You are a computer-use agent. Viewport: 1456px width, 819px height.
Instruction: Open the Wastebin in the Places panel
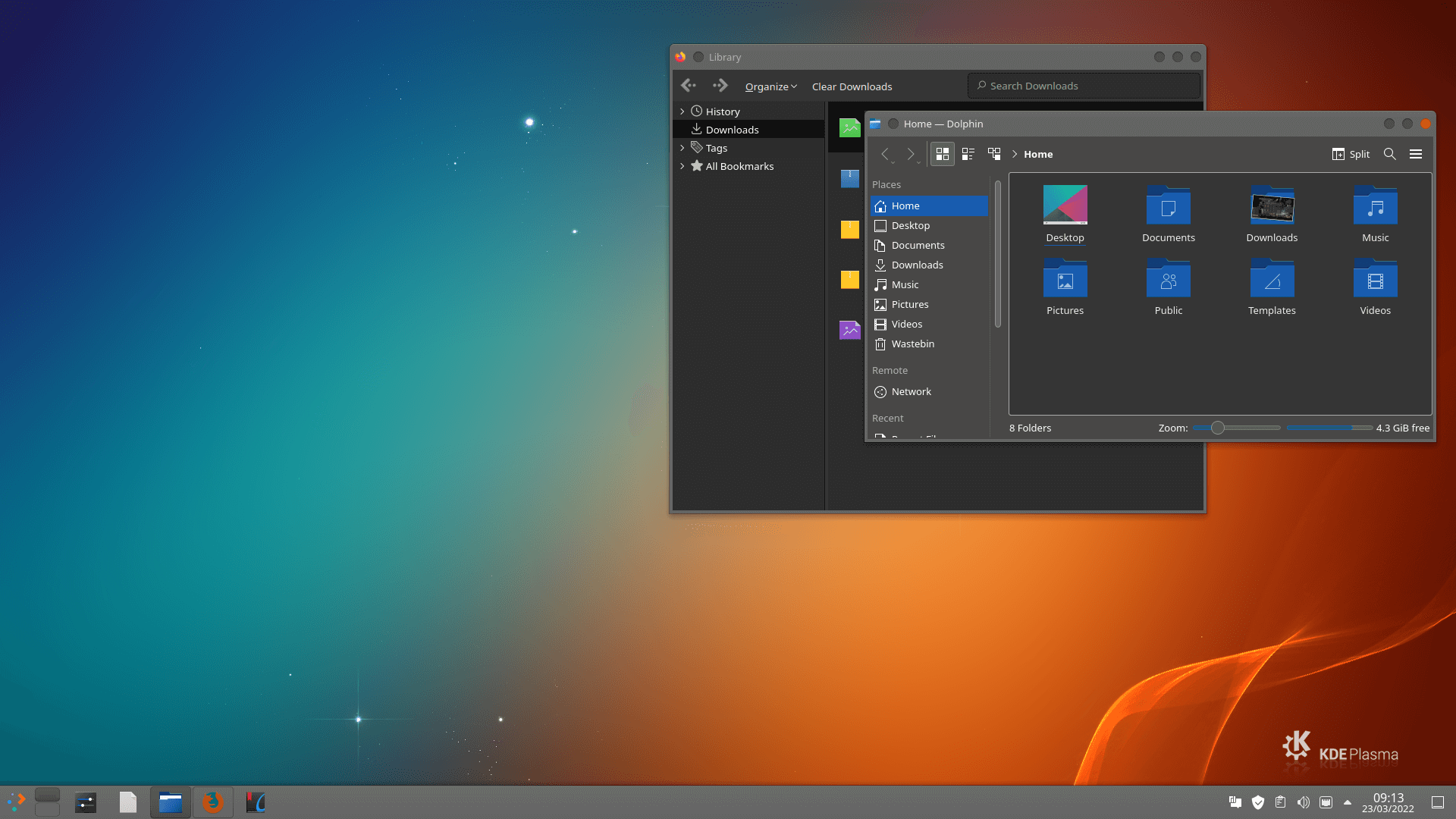[x=912, y=344]
